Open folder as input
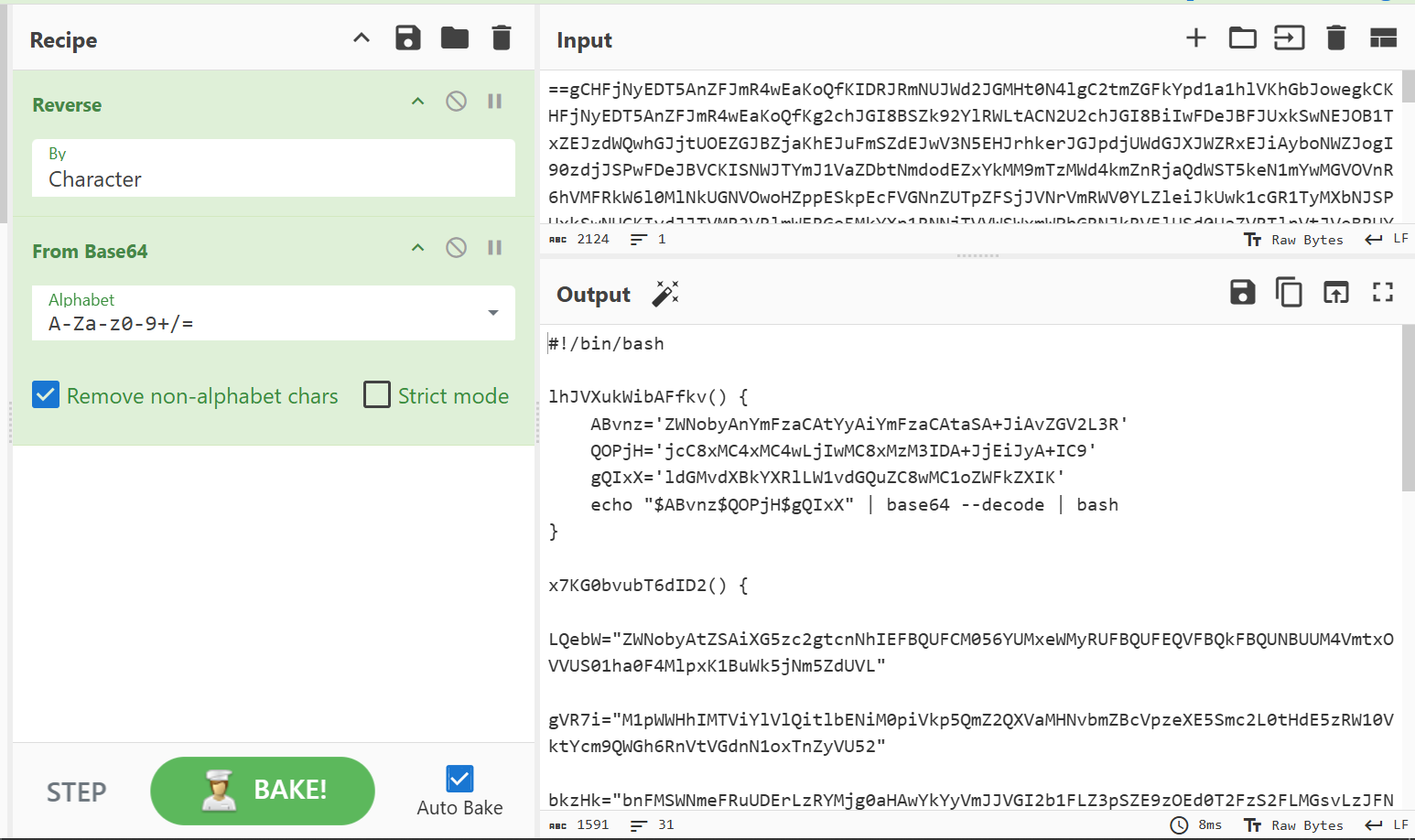Viewport: 1415px width, 840px height. (1243, 38)
